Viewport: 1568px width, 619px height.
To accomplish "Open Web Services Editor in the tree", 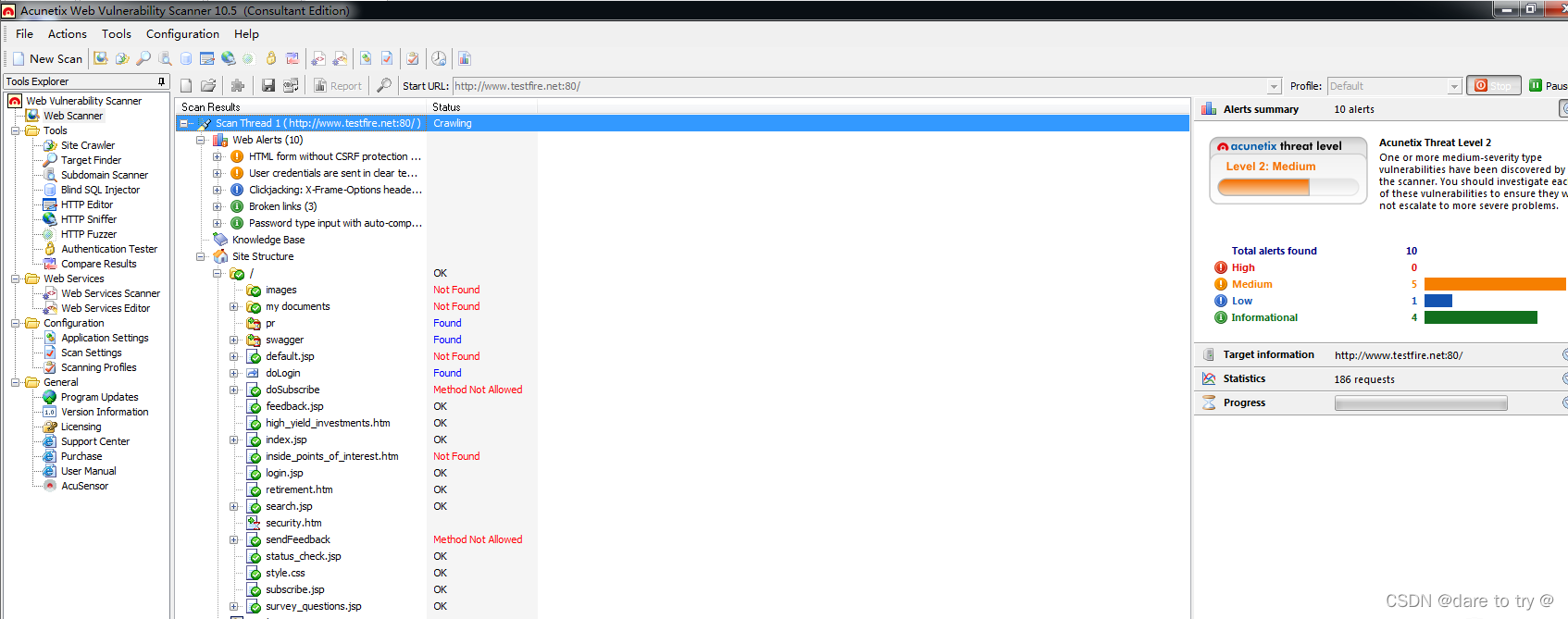I will 106,308.
